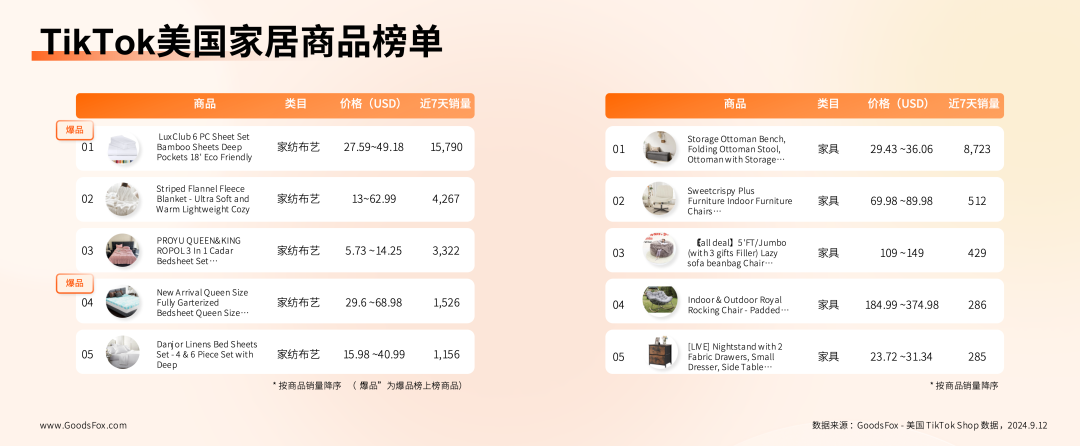Click the sales figure 8,723
Viewport: 1080px width, 446px height.
[977, 149]
